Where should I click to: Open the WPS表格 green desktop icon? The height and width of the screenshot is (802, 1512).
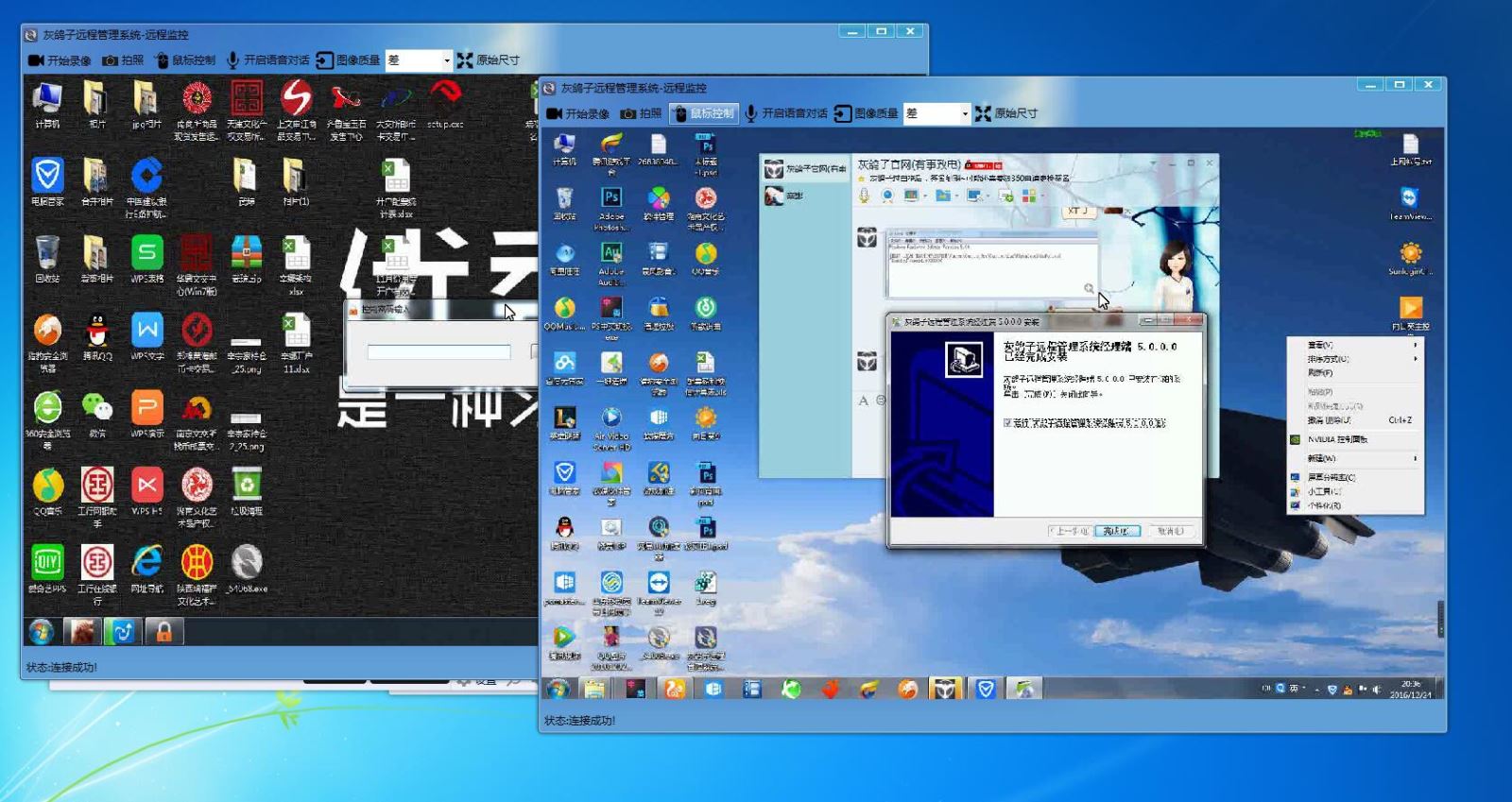[146, 254]
